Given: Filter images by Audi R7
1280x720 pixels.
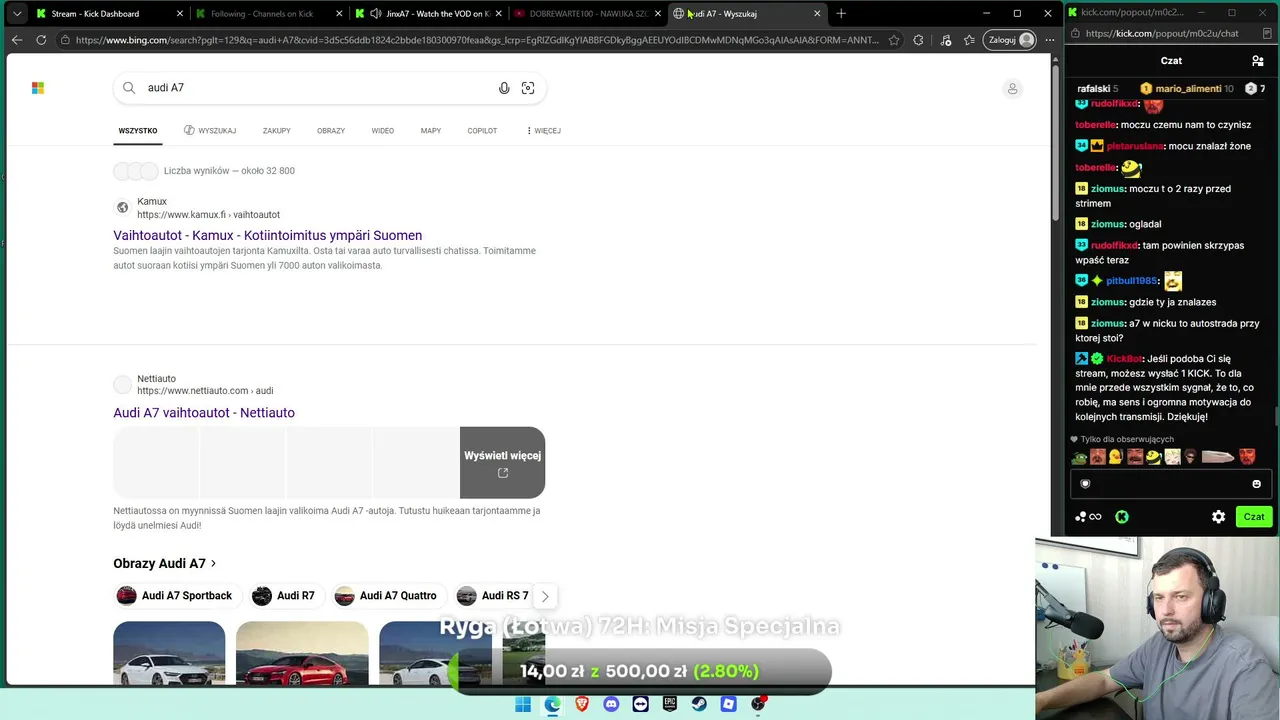Looking at the screenshot, I should (285, 596).
